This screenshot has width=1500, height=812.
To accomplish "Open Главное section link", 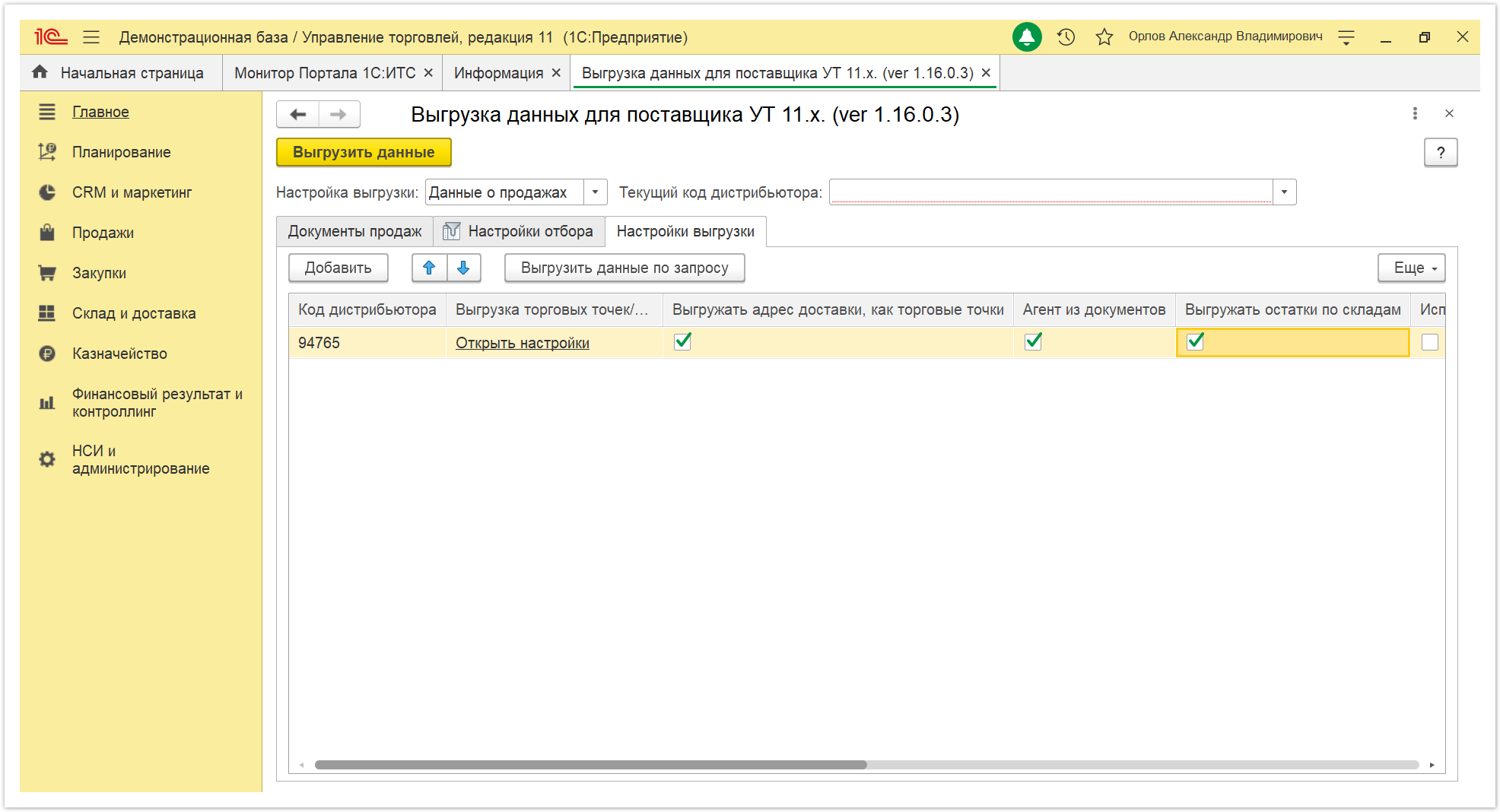I will coord(100,112).
